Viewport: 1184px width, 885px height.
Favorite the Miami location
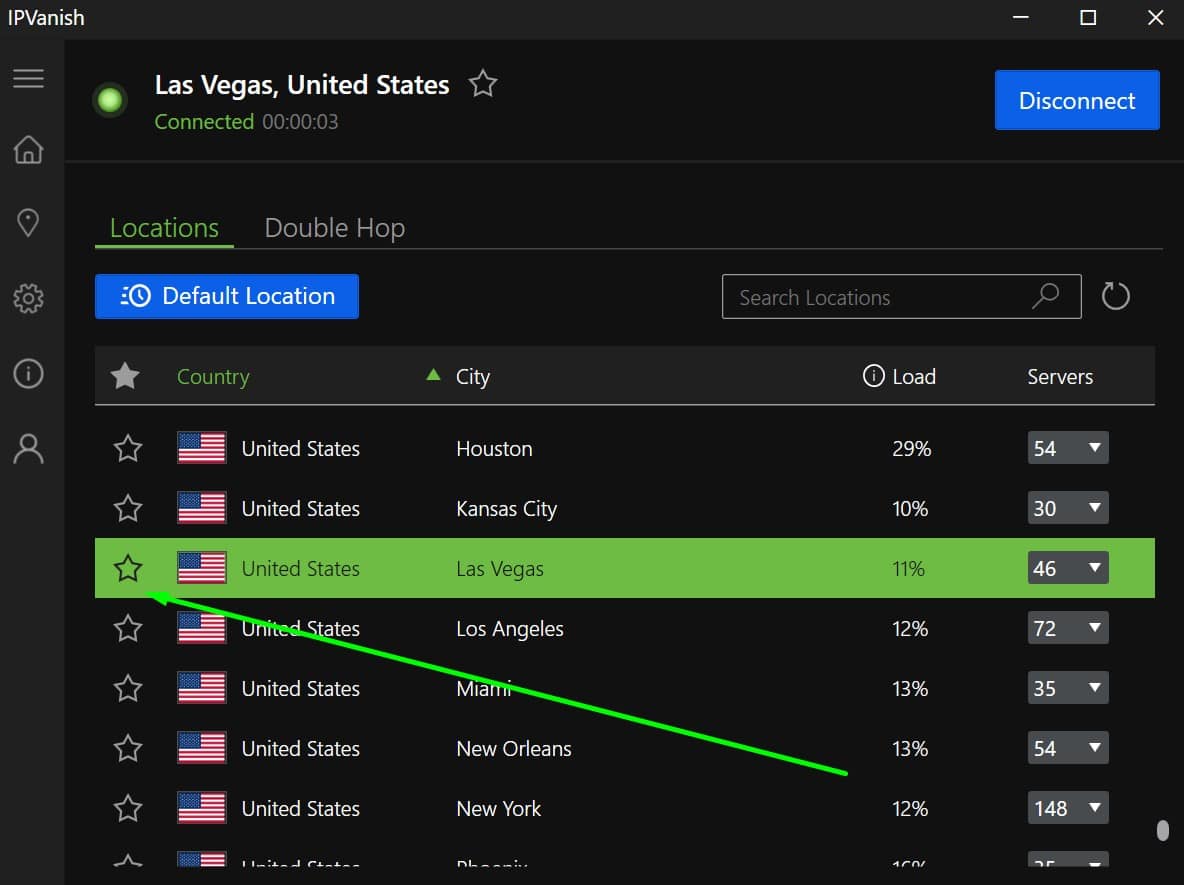click(128, 688)
